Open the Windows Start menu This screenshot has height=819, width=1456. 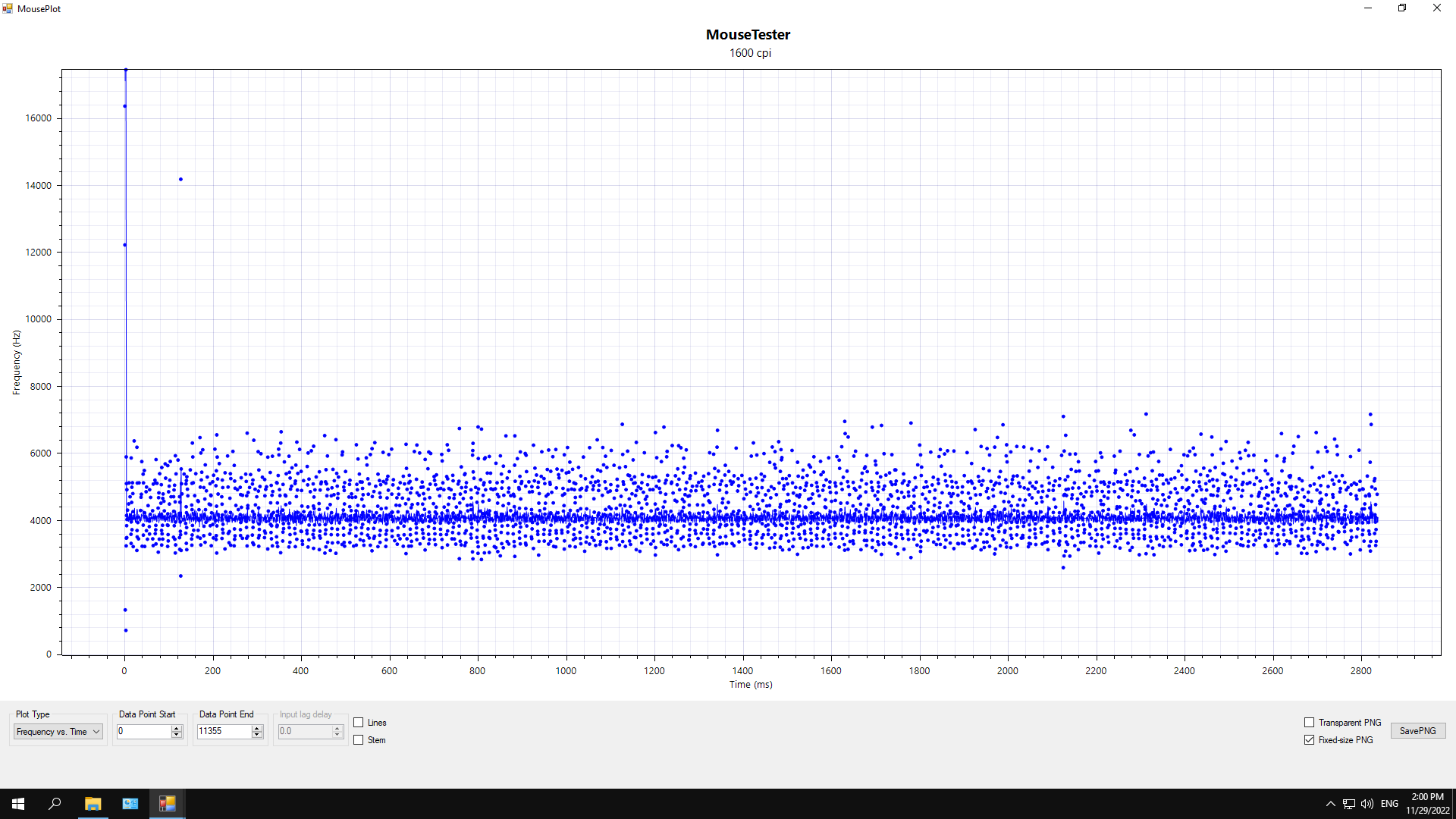(x=18, y=804)
